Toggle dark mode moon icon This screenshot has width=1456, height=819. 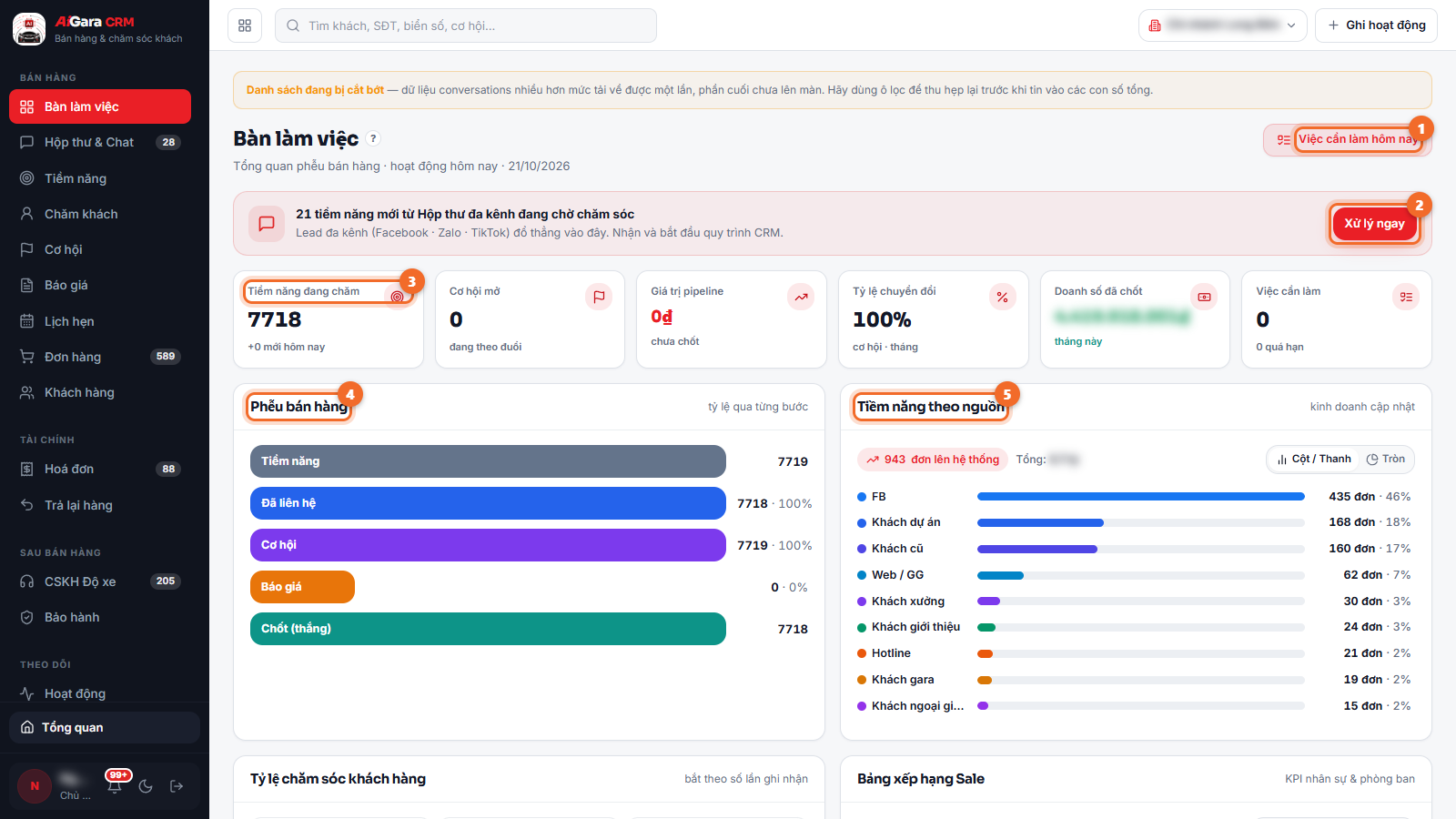146,786
